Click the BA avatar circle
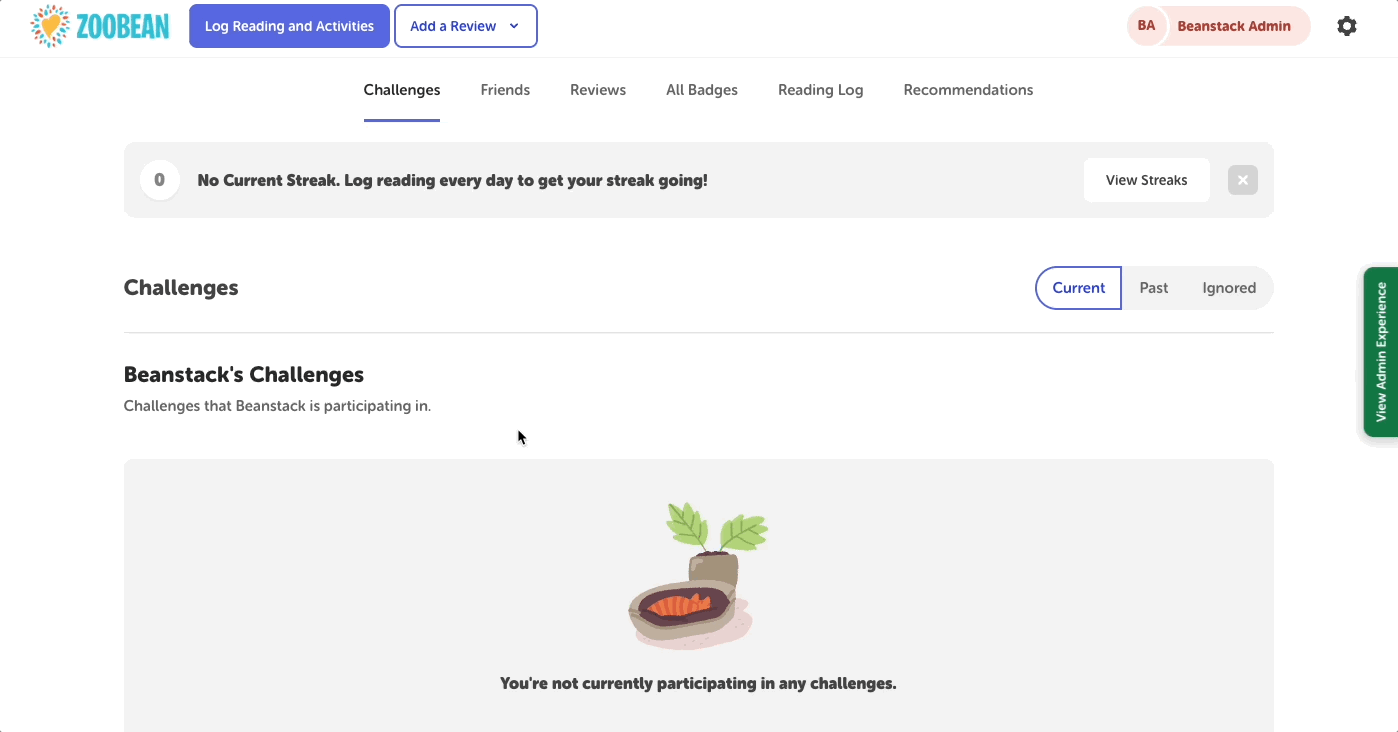 tap(1145, 26)
